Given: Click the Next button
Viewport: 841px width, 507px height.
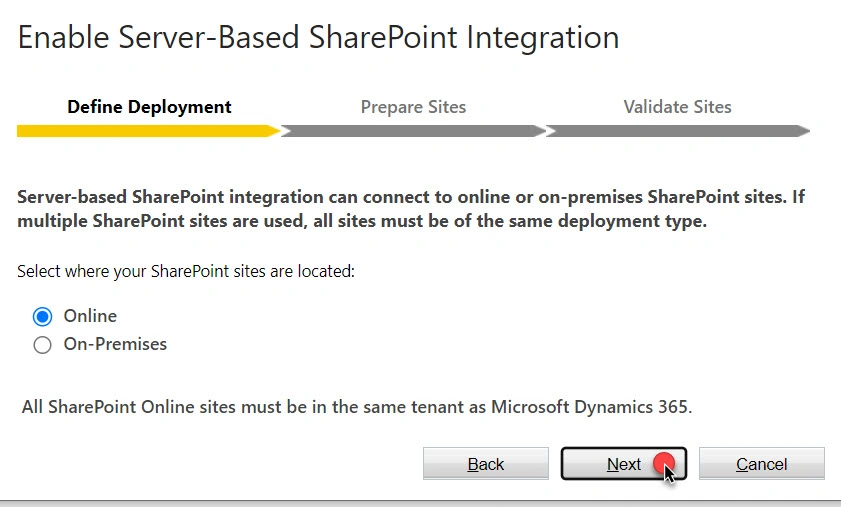Looking at the screenshot, I should pos(624,464).
